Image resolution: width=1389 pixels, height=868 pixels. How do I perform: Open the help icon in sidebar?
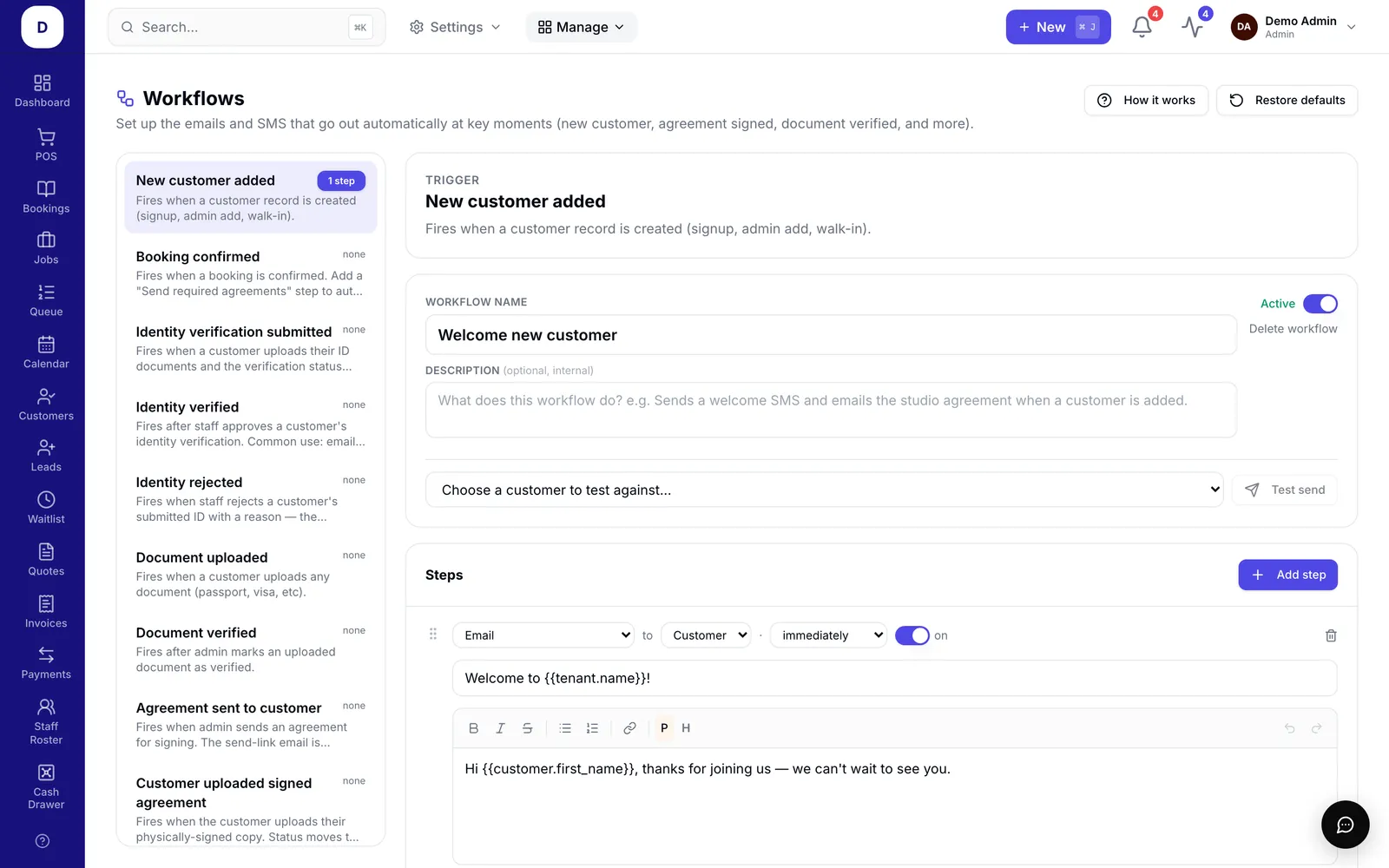43,841
